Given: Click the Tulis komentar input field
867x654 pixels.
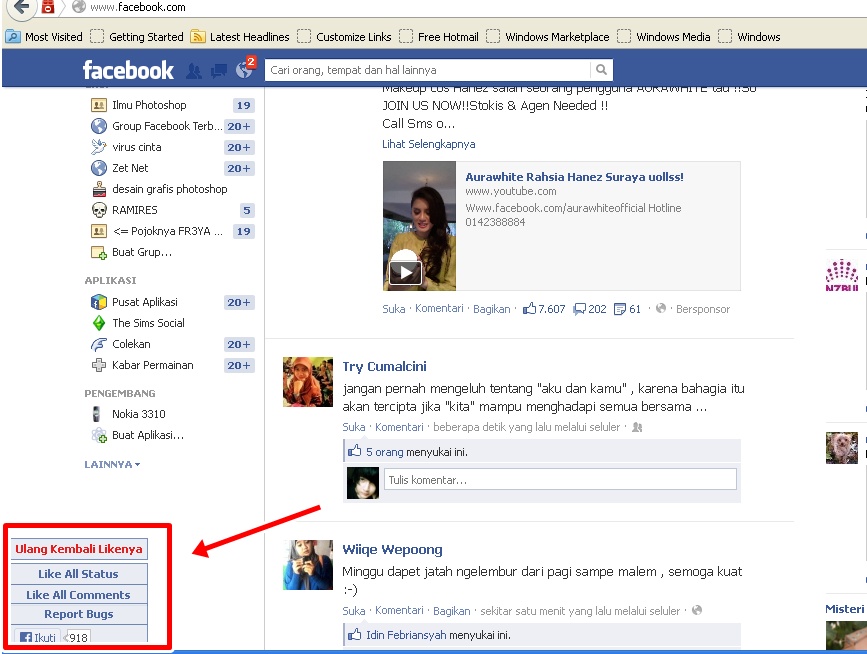Looking at the screenshot, I should pyautogui.click(x=558, y=482).
